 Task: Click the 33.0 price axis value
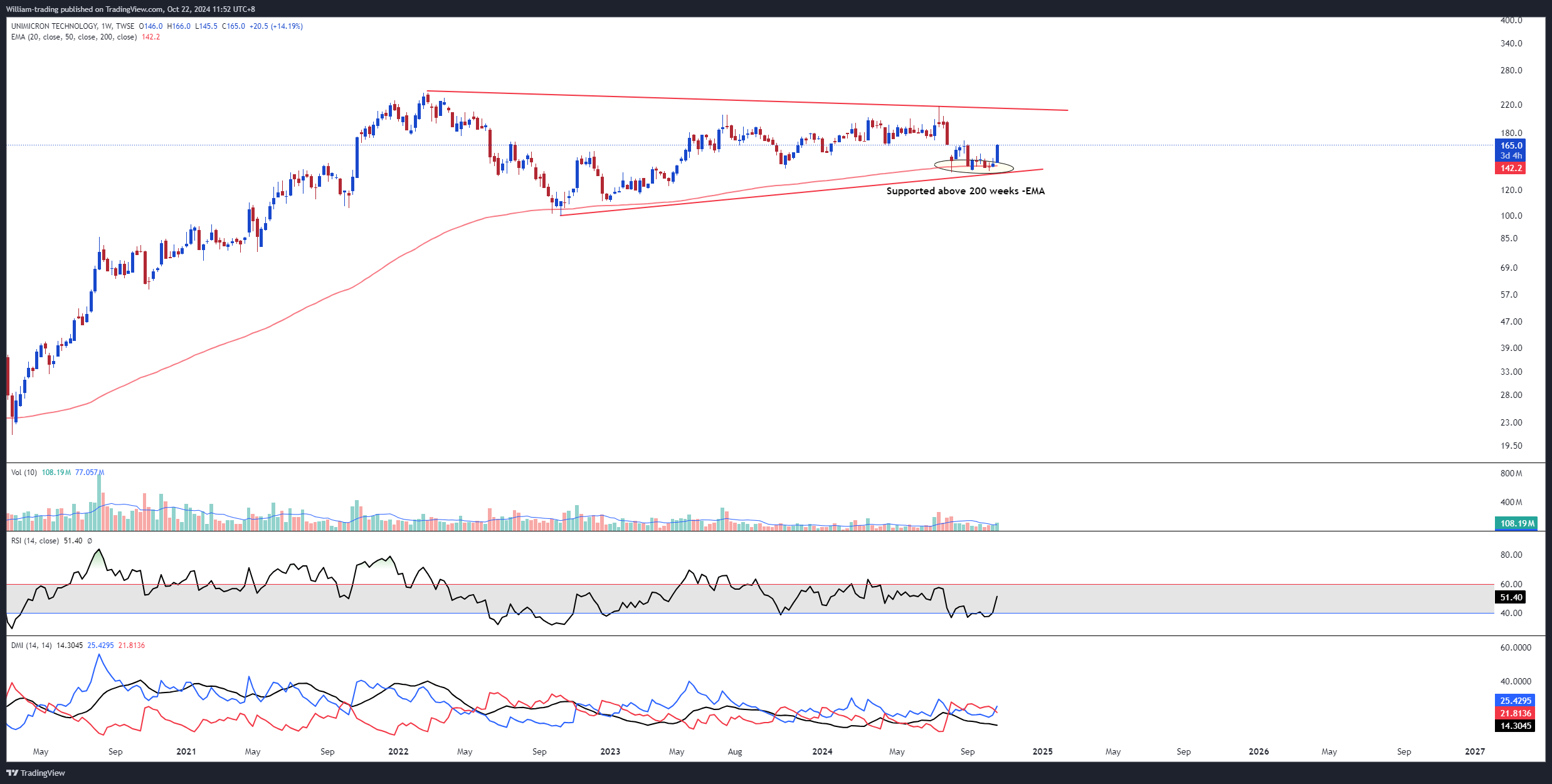click(x=1511, y=372)
